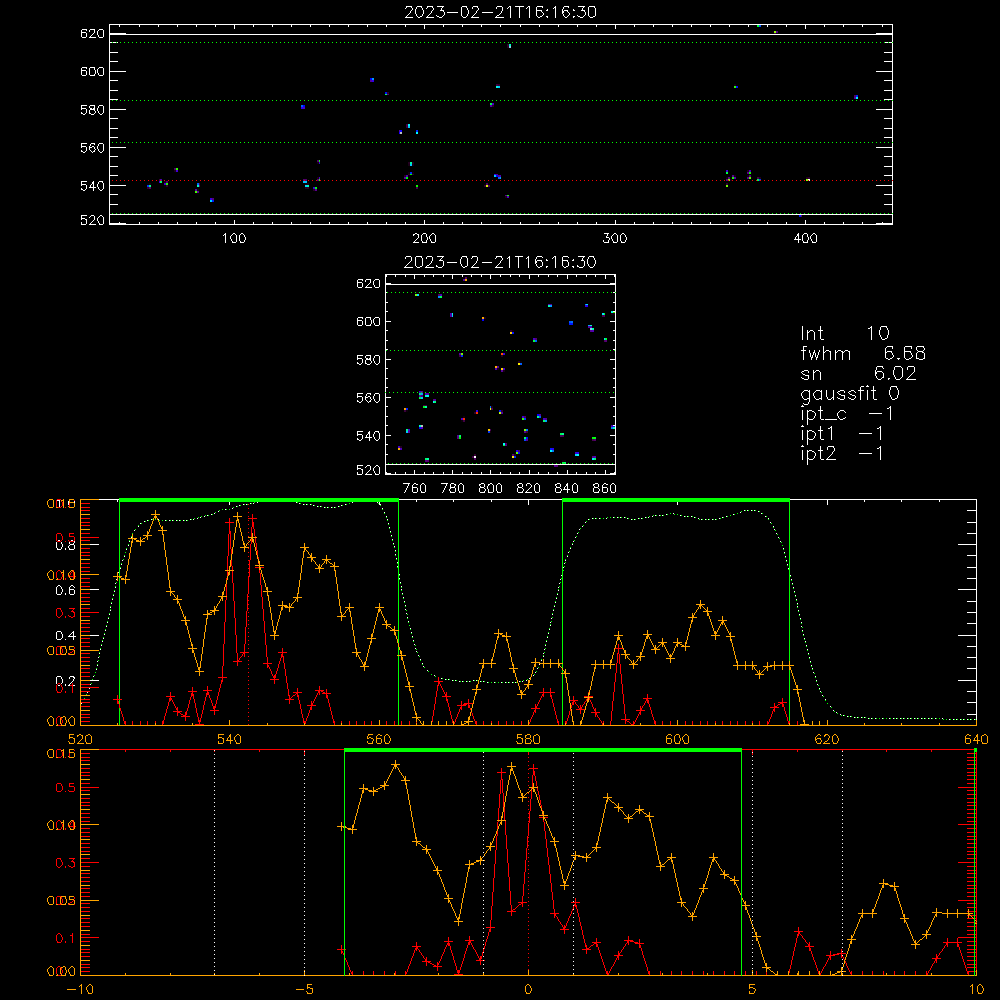
Task: Click x-axis label 0 on bottom plot
Action: 528,989
